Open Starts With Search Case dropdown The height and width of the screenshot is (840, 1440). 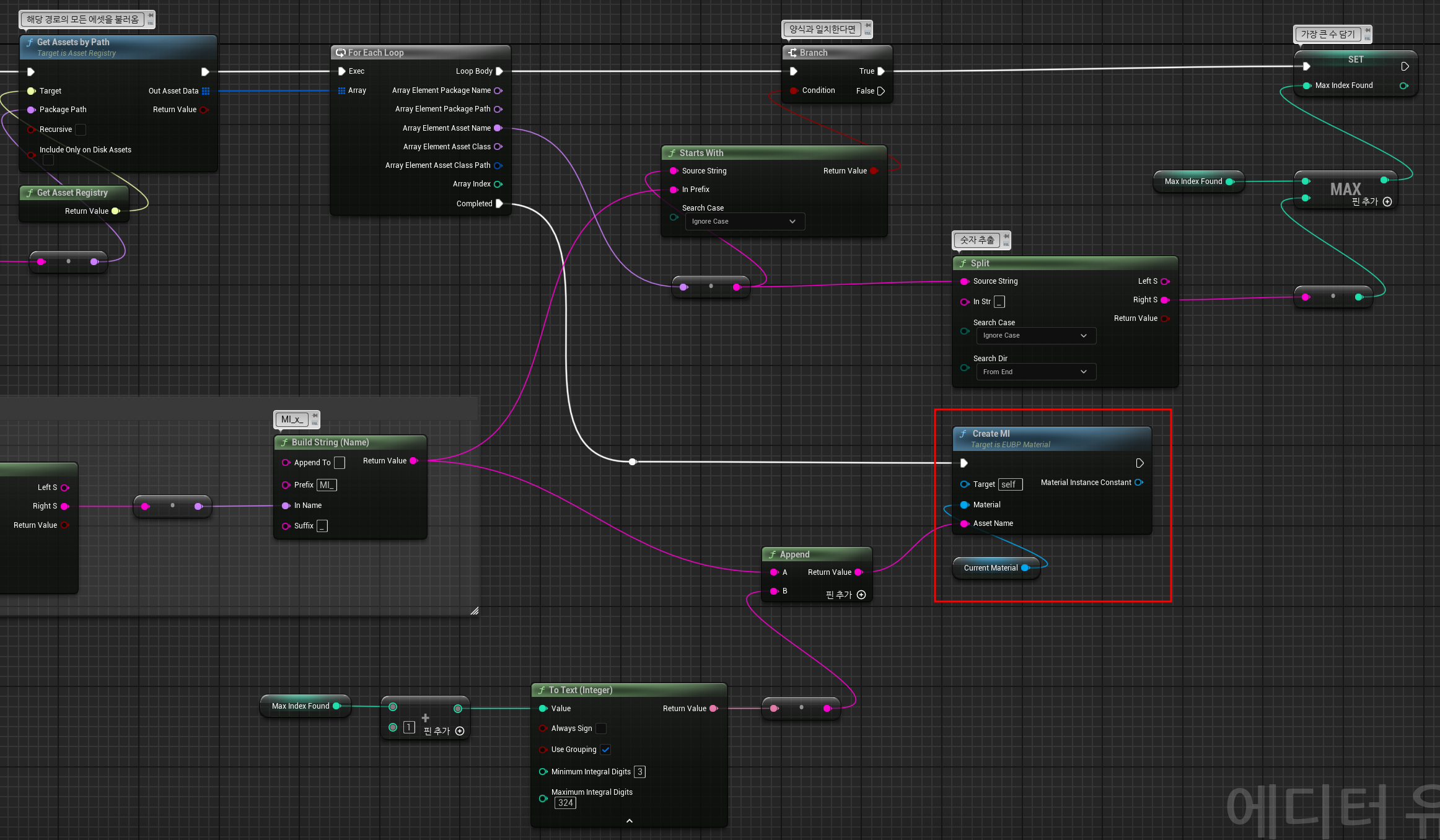click(744, 222)
